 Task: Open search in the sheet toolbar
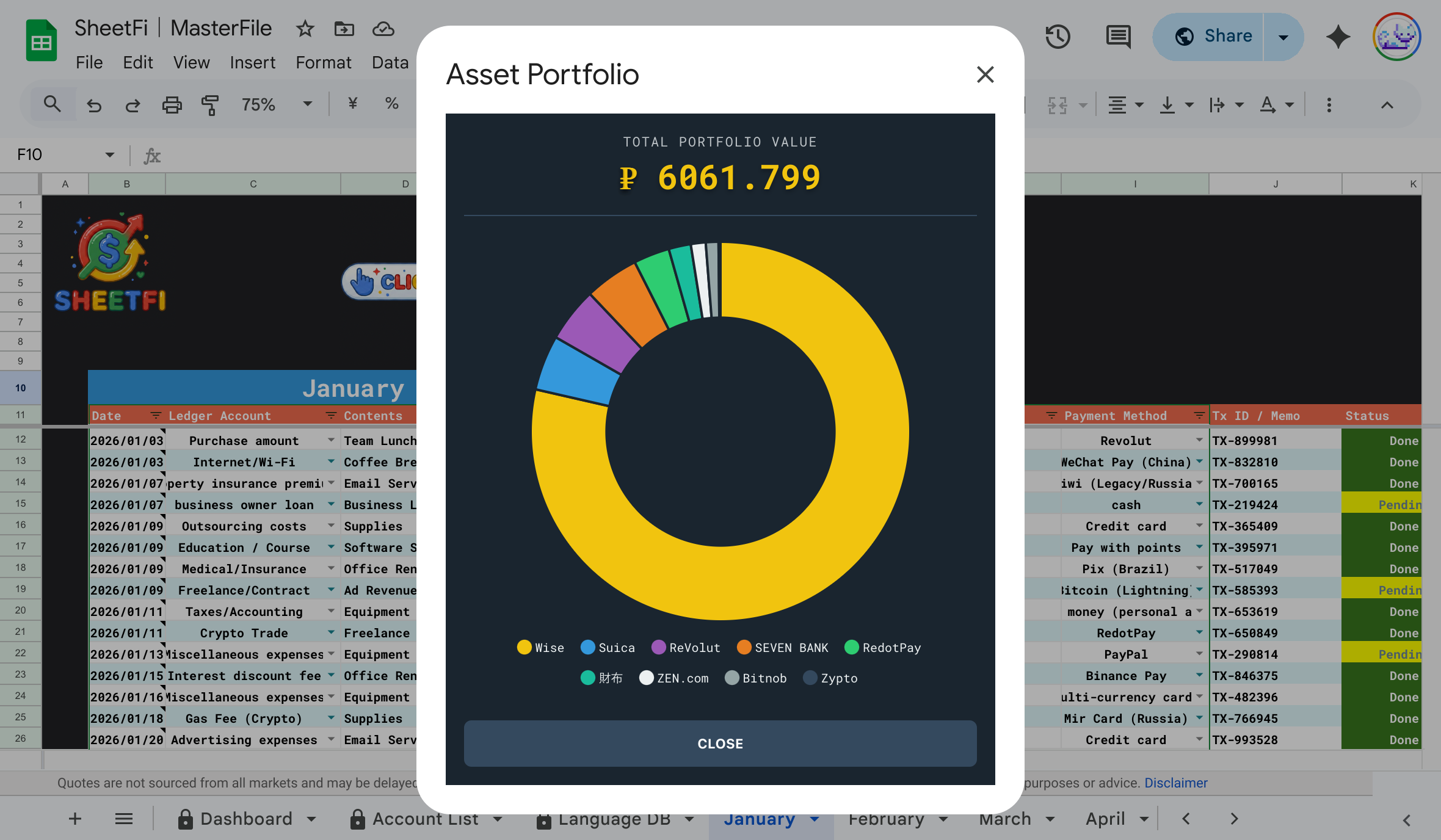[x=53, y=104]
